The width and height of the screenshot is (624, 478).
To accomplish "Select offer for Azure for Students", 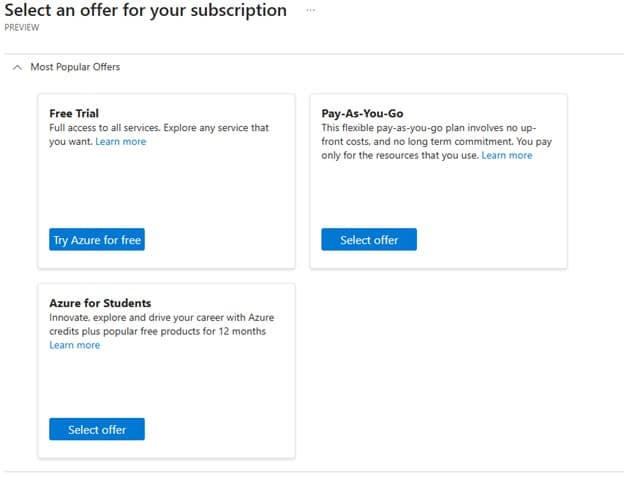I will click(97, 429).
